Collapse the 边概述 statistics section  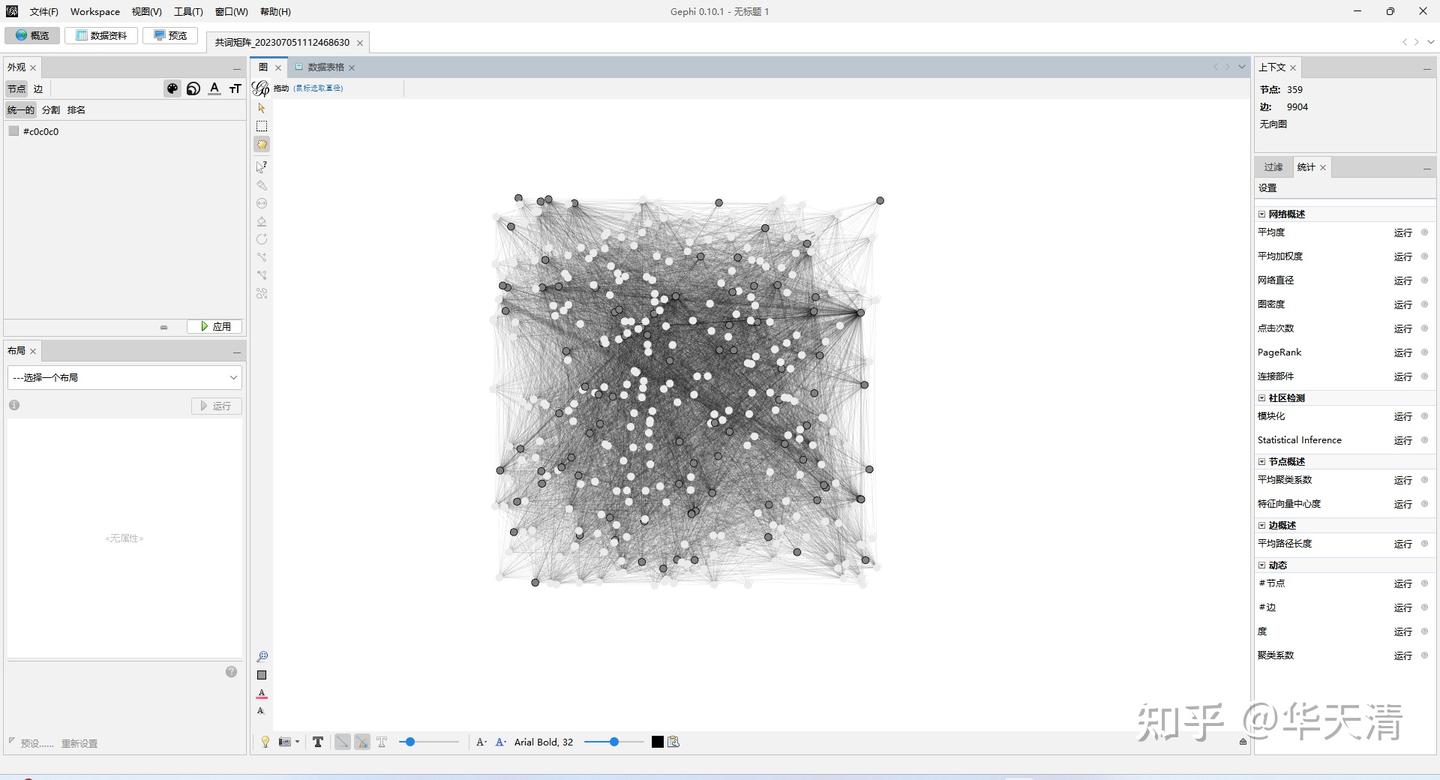pyautogui.click(x=1262, y=526)
